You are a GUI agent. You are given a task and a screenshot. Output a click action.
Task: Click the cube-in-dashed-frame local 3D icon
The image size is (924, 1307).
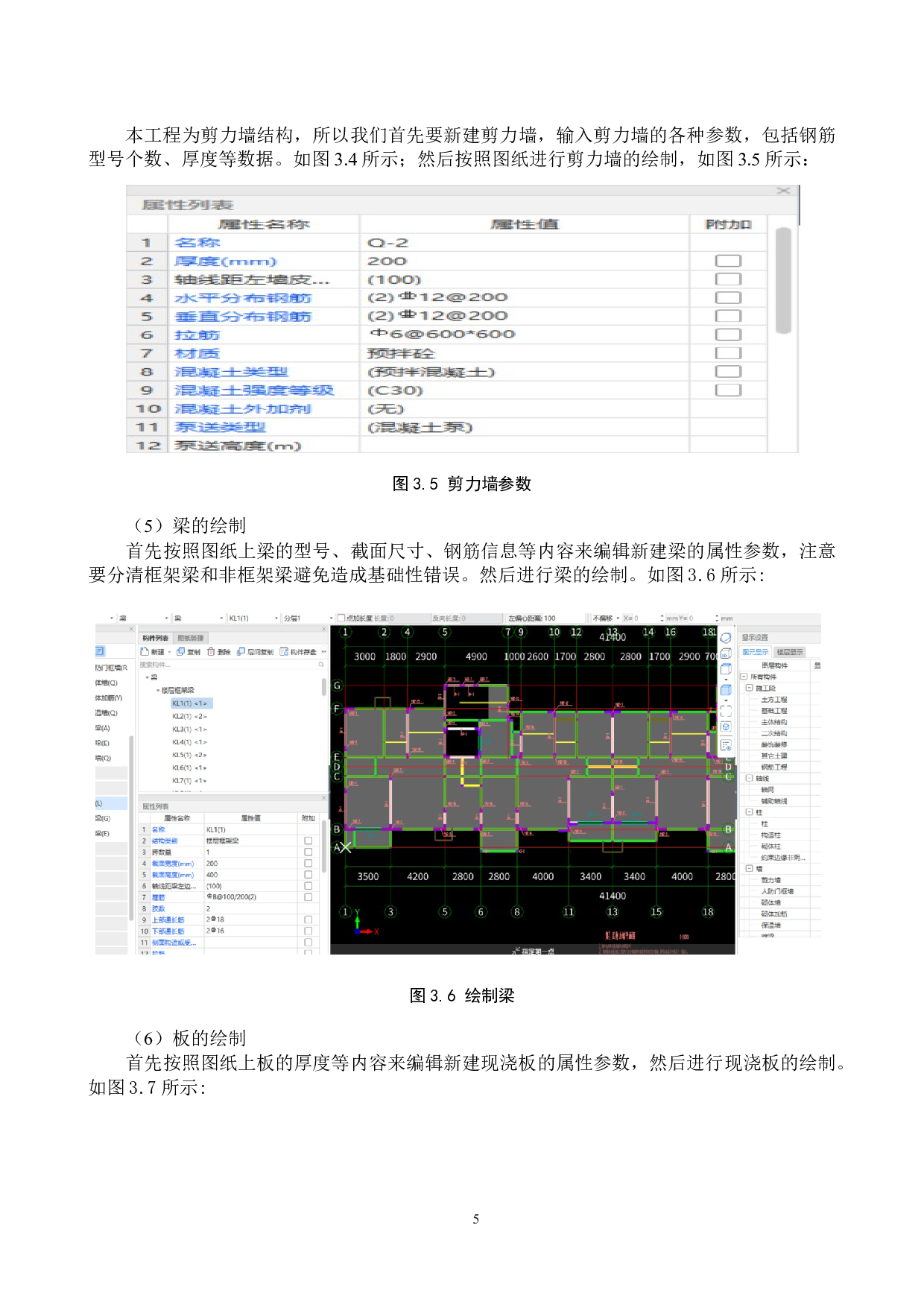pyautogui.click(x=726, y=727)
